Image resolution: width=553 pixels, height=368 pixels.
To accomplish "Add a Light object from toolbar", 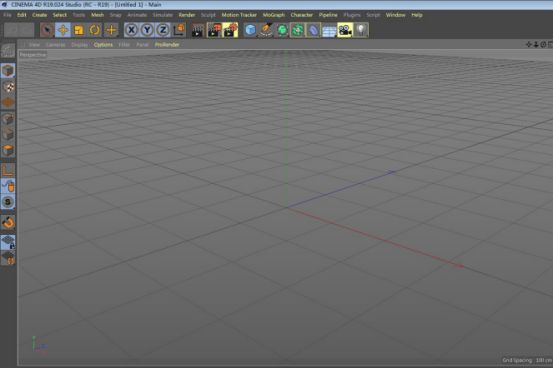I will [x=361, y=30].
